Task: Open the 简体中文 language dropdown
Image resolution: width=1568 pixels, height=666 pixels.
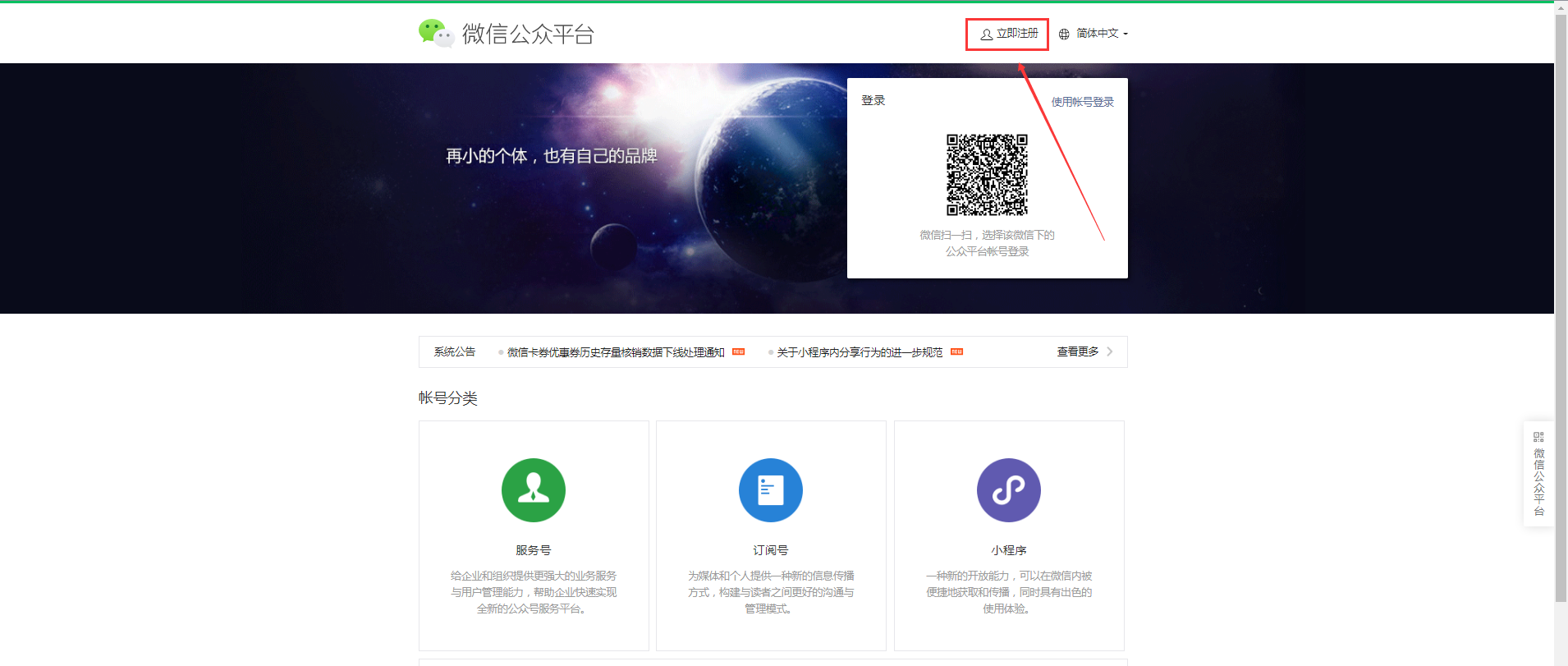Action: point(1102,34)
